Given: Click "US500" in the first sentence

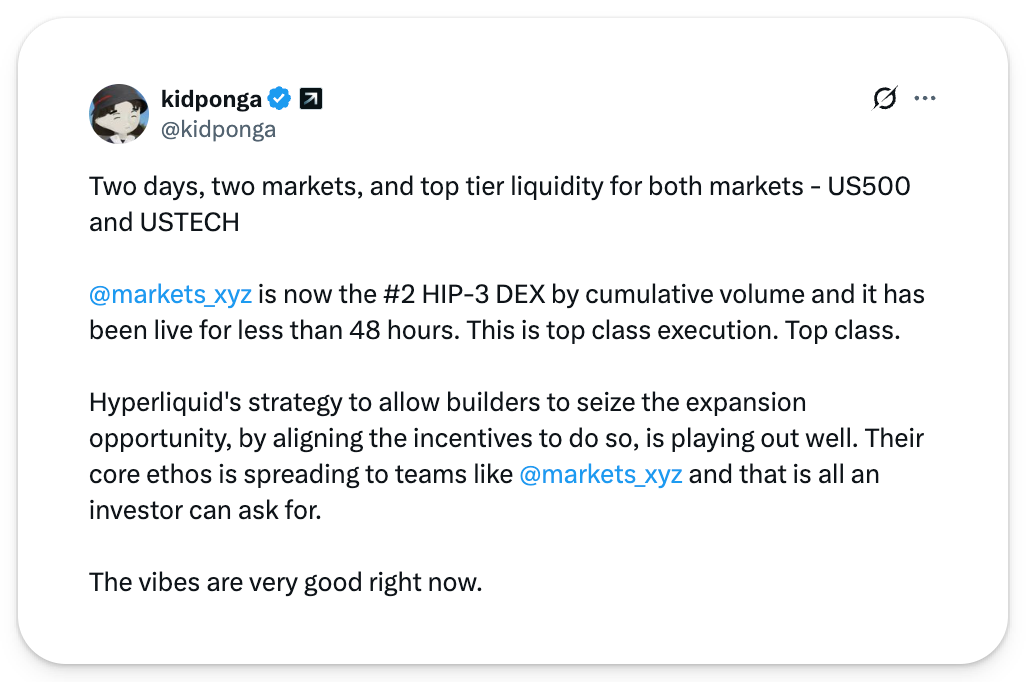Looking at the screenshot, I should (x=870, y=187).
